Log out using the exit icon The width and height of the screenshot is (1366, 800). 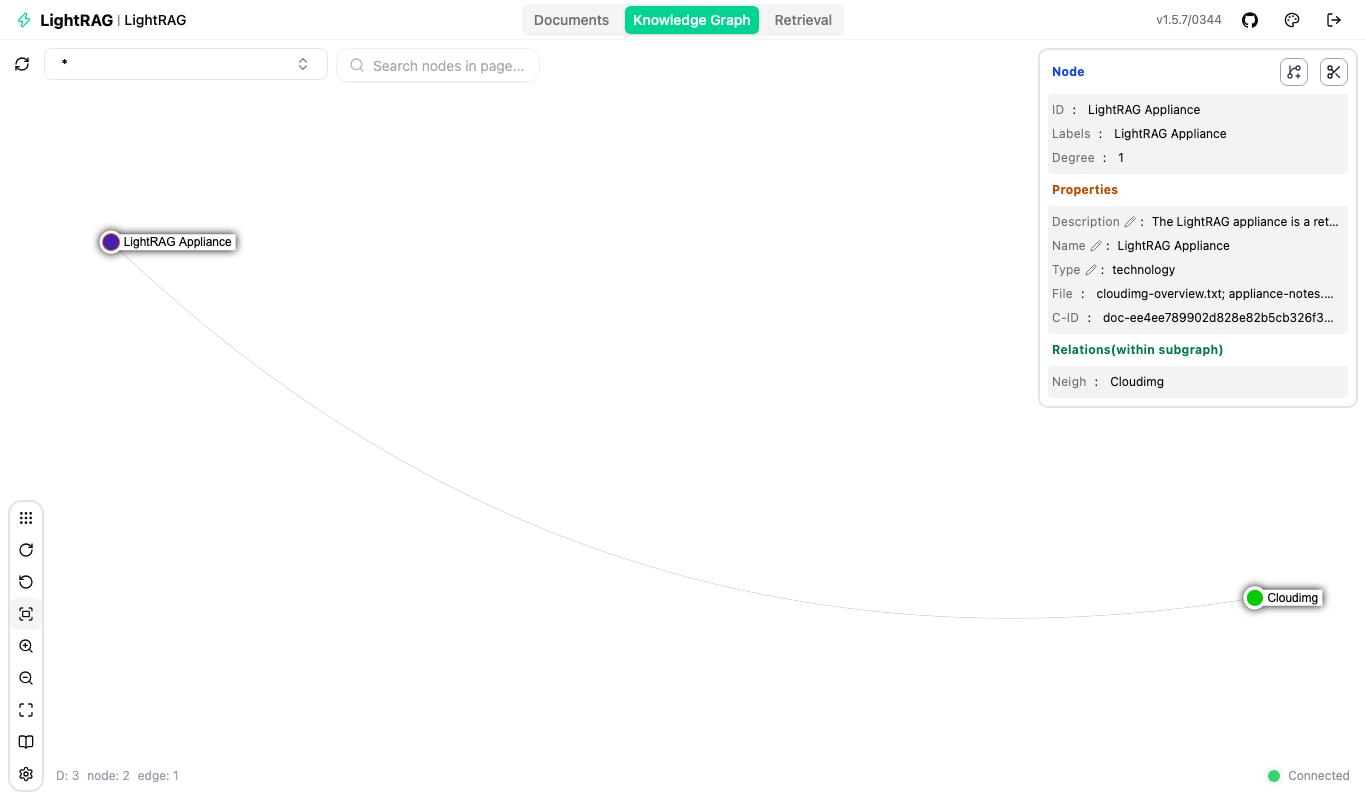[x=1334, y=20]
